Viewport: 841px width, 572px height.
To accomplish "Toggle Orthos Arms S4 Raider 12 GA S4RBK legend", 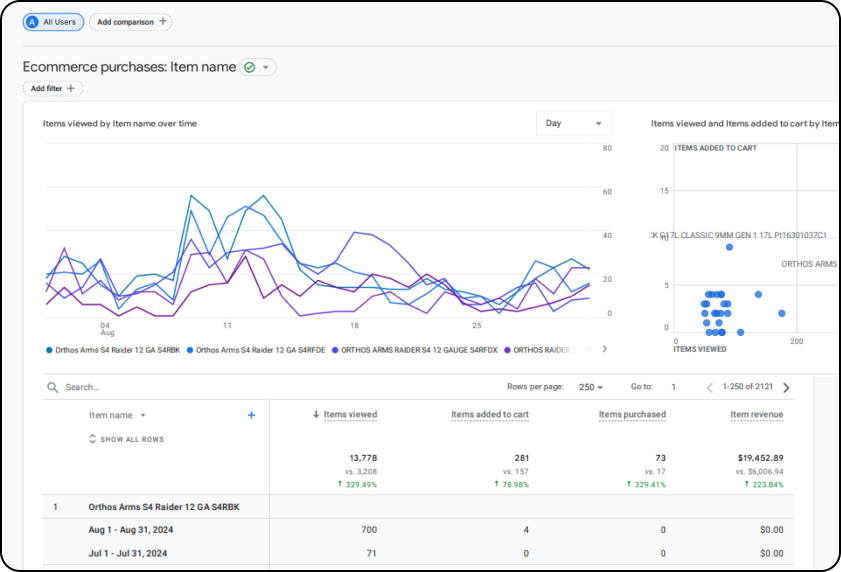I will [113, 350].
